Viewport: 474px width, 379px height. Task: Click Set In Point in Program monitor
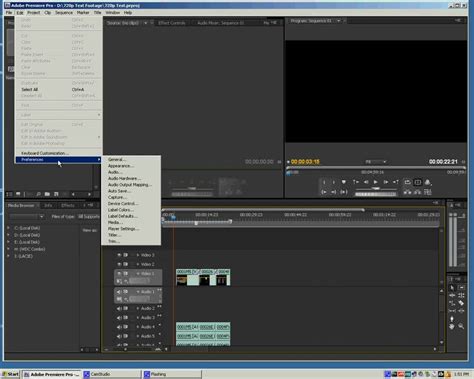(x=324, y=182)
